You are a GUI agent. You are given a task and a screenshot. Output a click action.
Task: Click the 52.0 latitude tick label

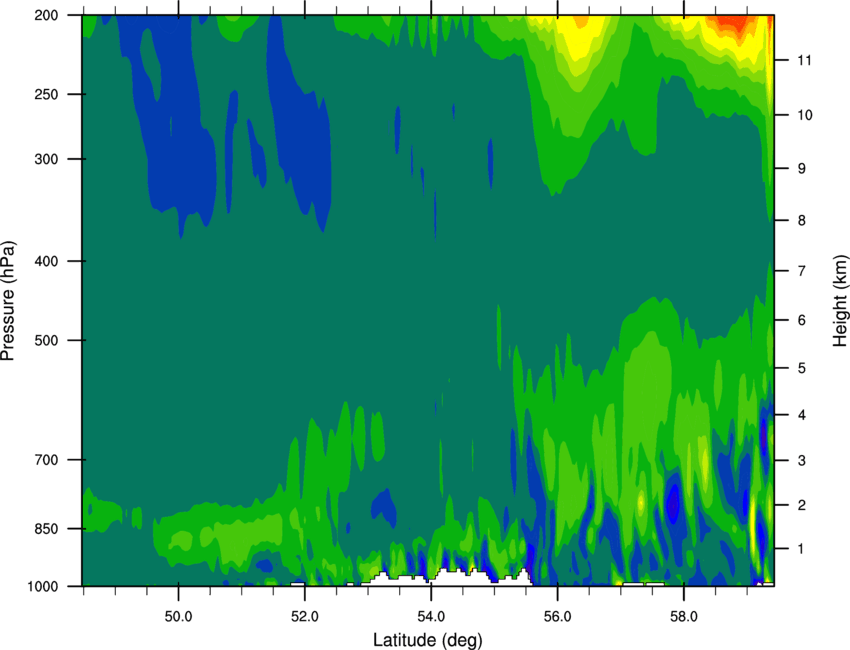coord(305,617)
